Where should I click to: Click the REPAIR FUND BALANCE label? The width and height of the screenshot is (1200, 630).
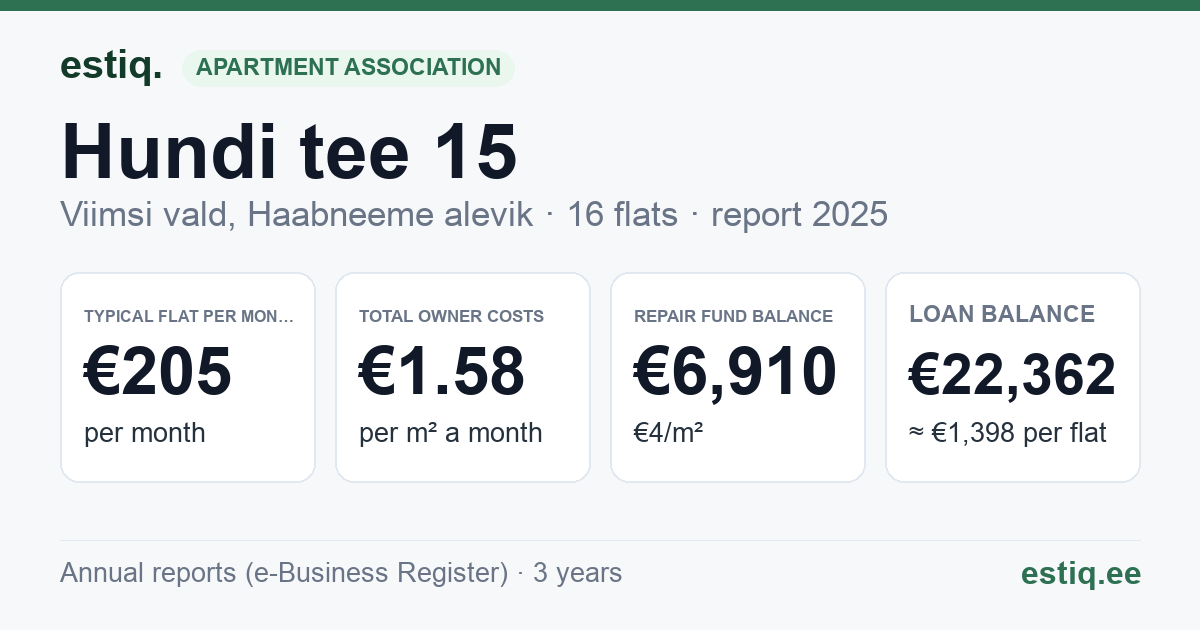(734, 316)
